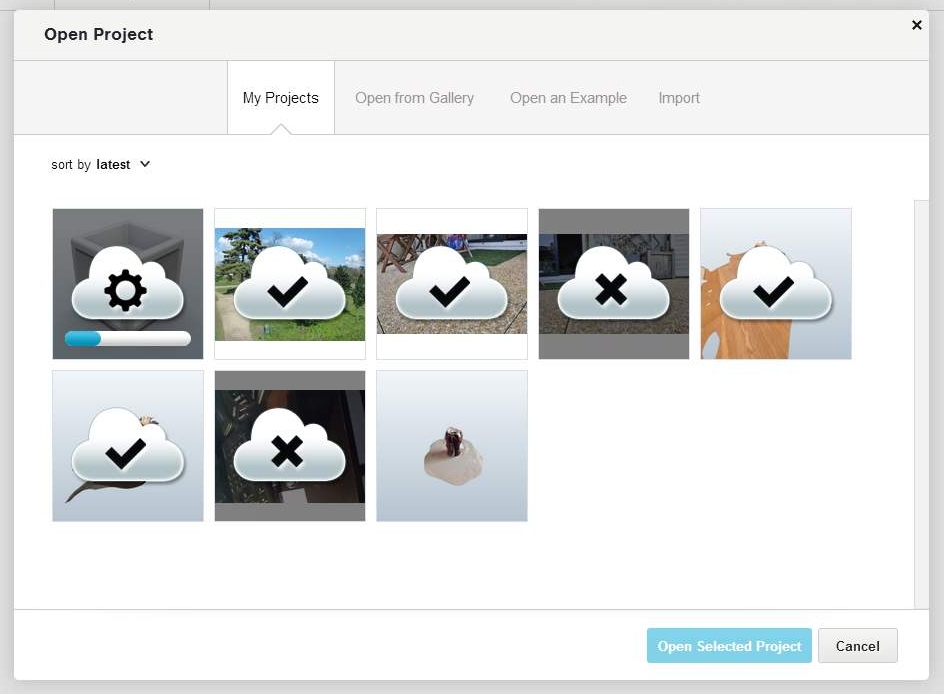Select the second-row project with checkmark cloud
The width and height of the screenshot is (944, 694).
[x=128, y=446]
